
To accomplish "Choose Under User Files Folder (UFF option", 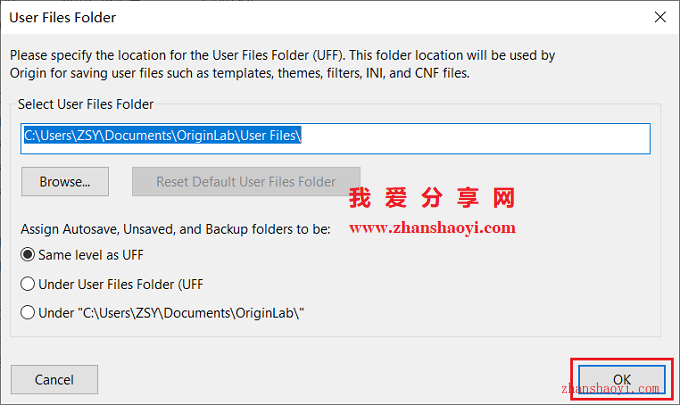I will coord(27,284).
